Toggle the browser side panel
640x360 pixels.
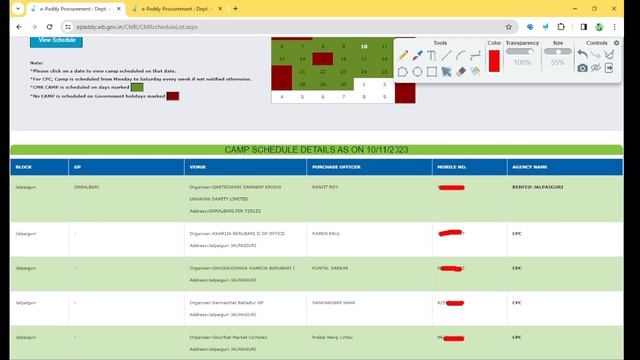pos(584,27)
